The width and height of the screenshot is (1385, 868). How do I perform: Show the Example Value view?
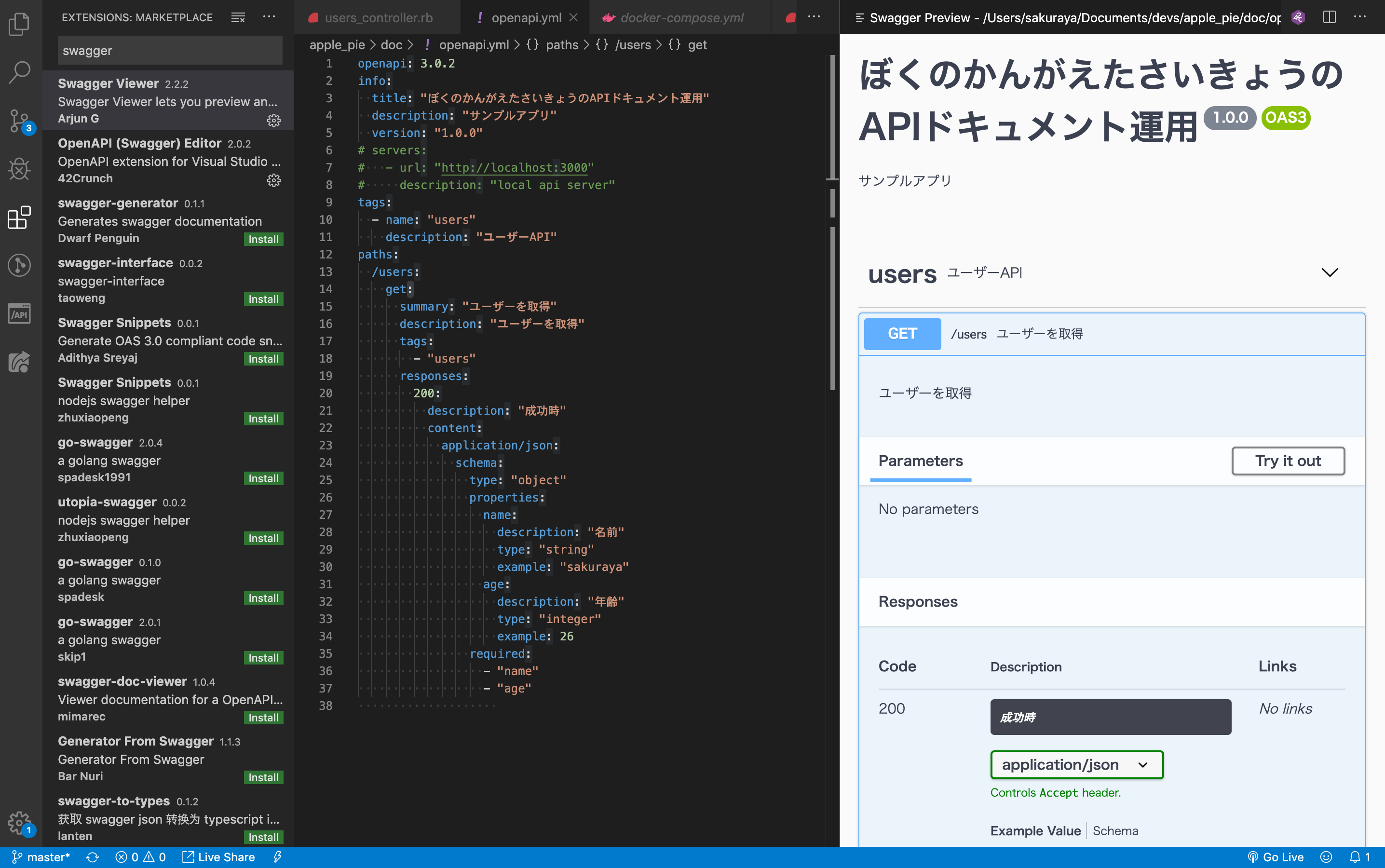(x=1035, y=831)
